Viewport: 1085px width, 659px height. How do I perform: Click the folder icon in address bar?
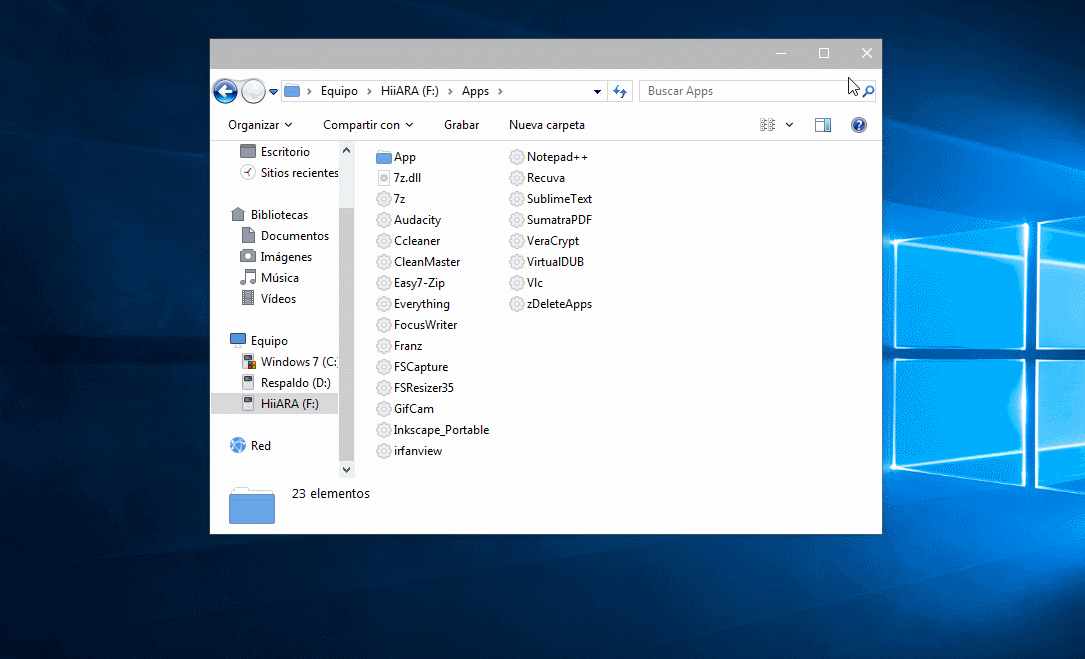[x=292, y=91]
